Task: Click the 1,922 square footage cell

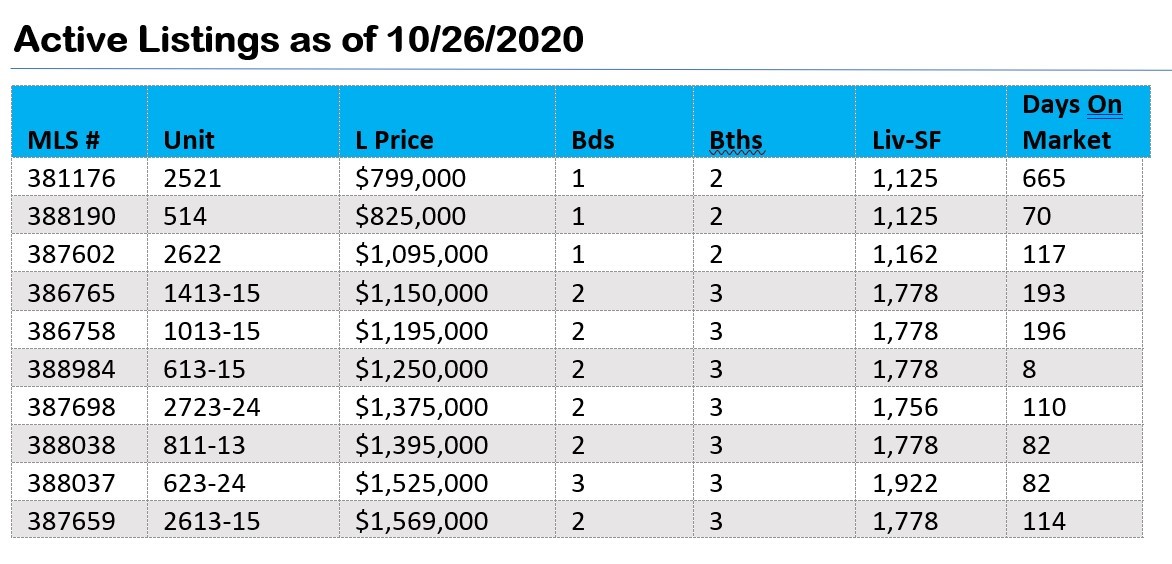Action: [904, 483]
